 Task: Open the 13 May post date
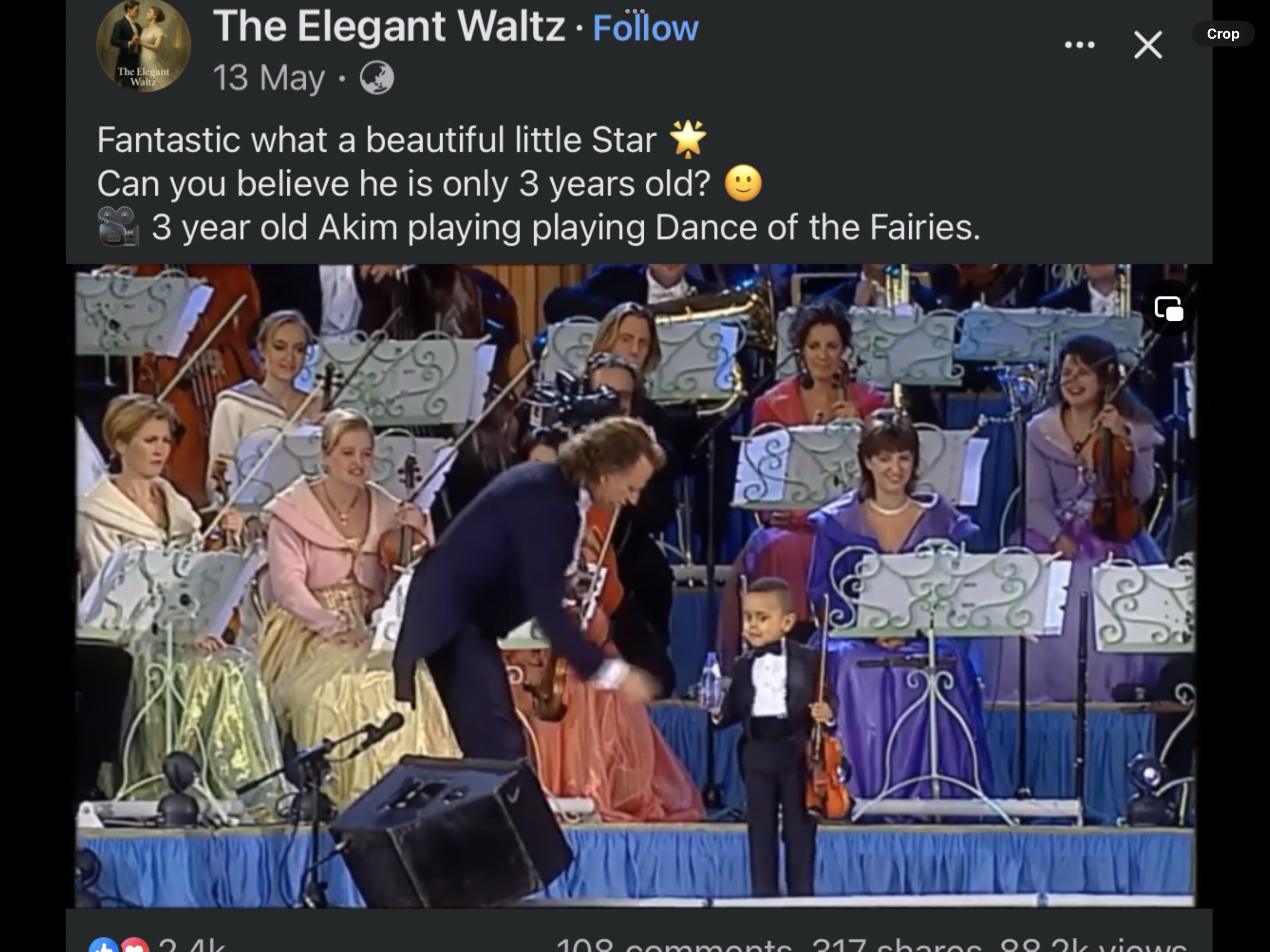268,78
